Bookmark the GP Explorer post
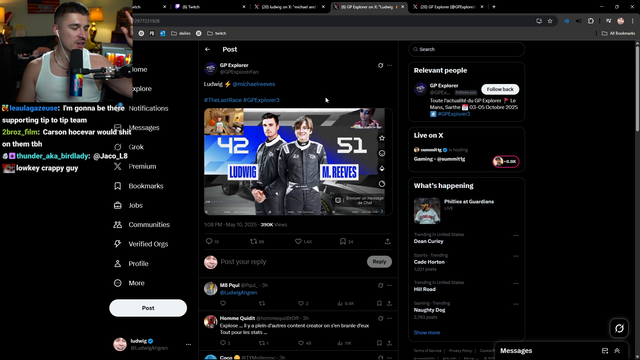Image resolution: width=640 pixels, height=360 pixels. pyautogui.click(x=343, y=241)
